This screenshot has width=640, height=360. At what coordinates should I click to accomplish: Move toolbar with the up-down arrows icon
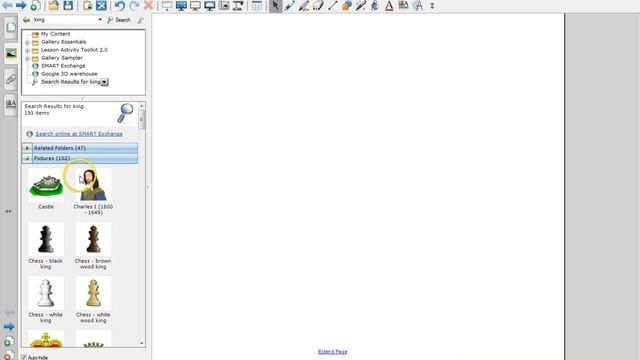pos(432,6)
